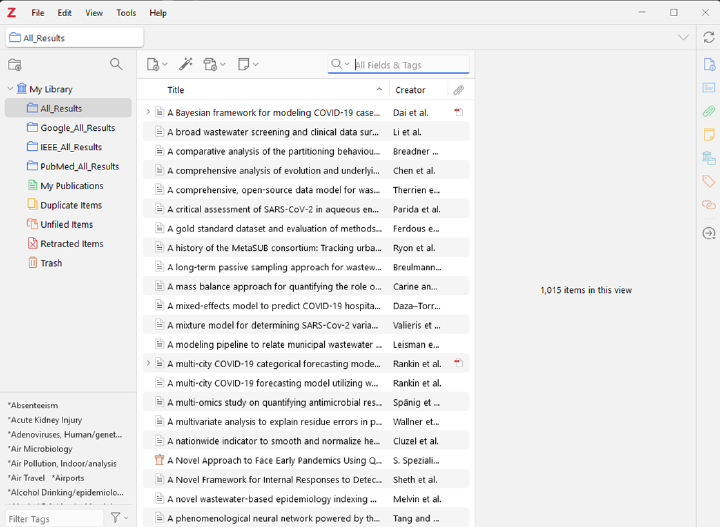This screenshot has height=527, width=720.
Task: Collapse the My Library tree
Action: coord(9,89)
